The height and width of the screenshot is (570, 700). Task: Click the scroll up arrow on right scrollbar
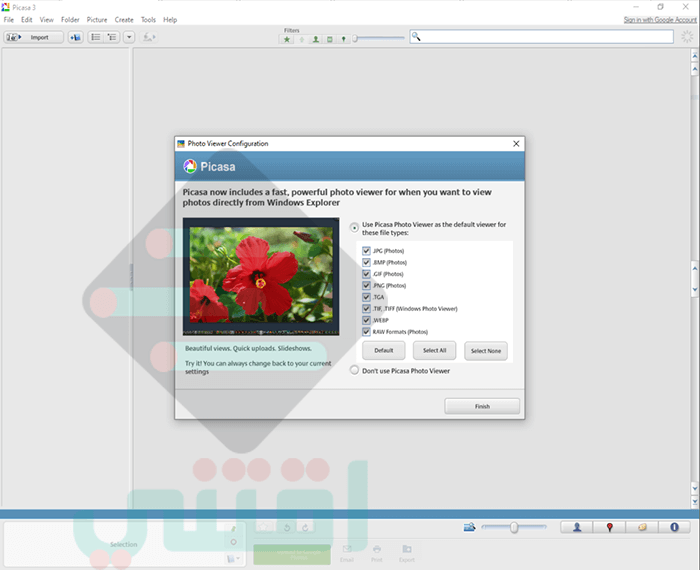pyautogui.click(x=695, y=69)
